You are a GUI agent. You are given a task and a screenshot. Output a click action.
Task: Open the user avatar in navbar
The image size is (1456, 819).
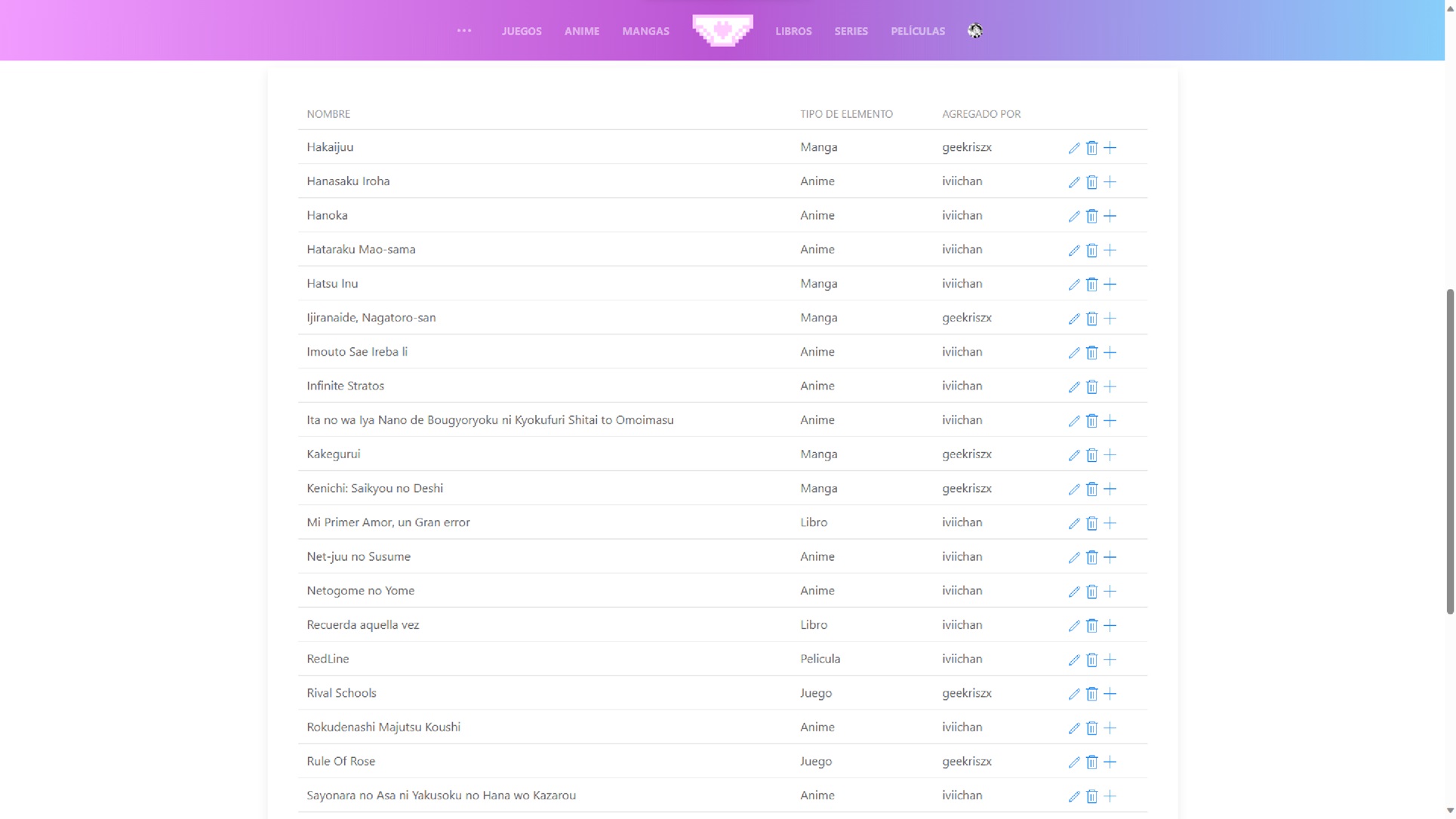coord(975,31)
